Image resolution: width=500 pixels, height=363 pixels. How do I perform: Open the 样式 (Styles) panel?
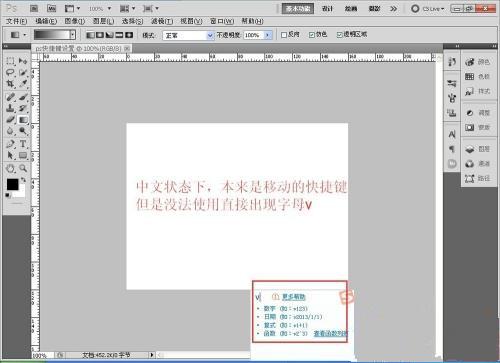[478, 91]
